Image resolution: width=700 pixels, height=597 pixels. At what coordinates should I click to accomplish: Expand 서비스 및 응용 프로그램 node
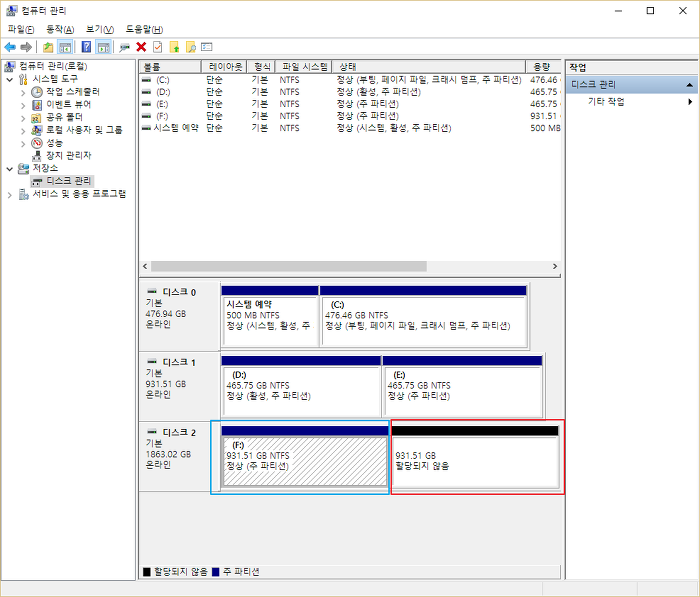pos(10,195)
